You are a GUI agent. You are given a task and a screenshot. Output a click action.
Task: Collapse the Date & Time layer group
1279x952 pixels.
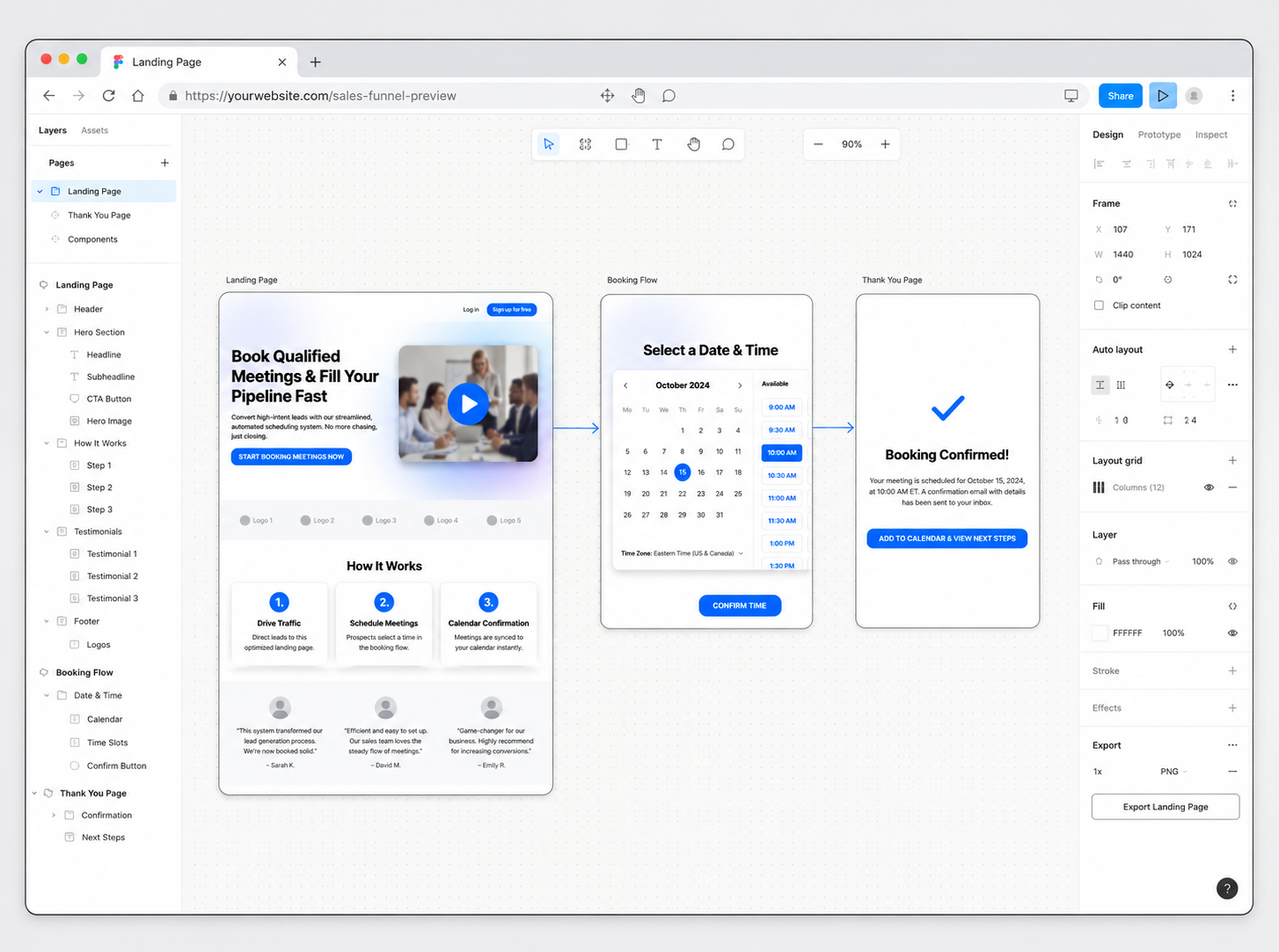pyautogui.click(x=47, y=695)
